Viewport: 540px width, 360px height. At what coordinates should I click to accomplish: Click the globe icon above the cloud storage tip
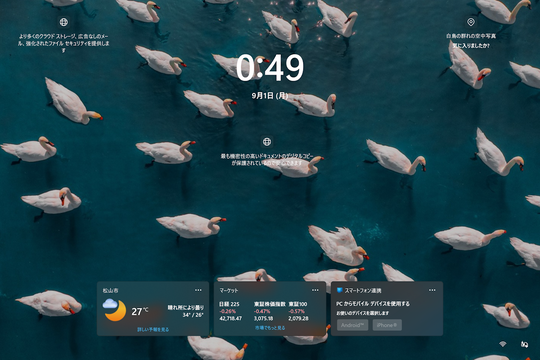tap(63, 22)
